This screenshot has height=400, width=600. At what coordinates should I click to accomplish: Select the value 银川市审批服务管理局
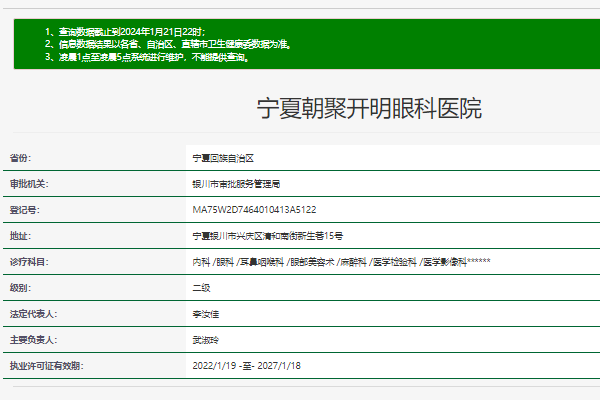pyautogui.click(x=236, y=184)
